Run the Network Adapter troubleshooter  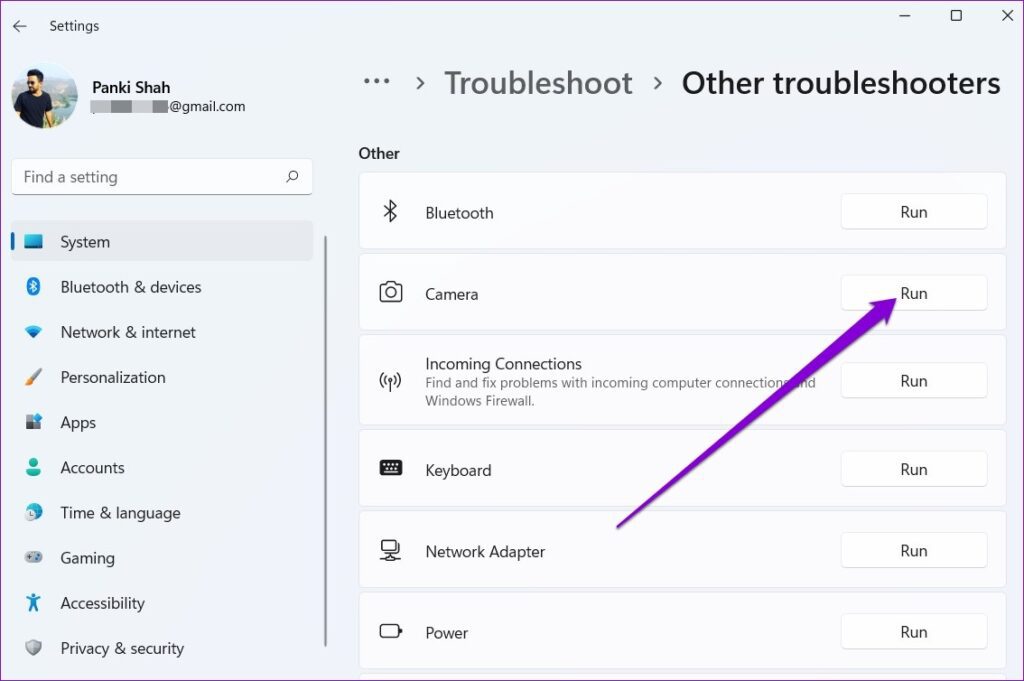click(913, 550)
